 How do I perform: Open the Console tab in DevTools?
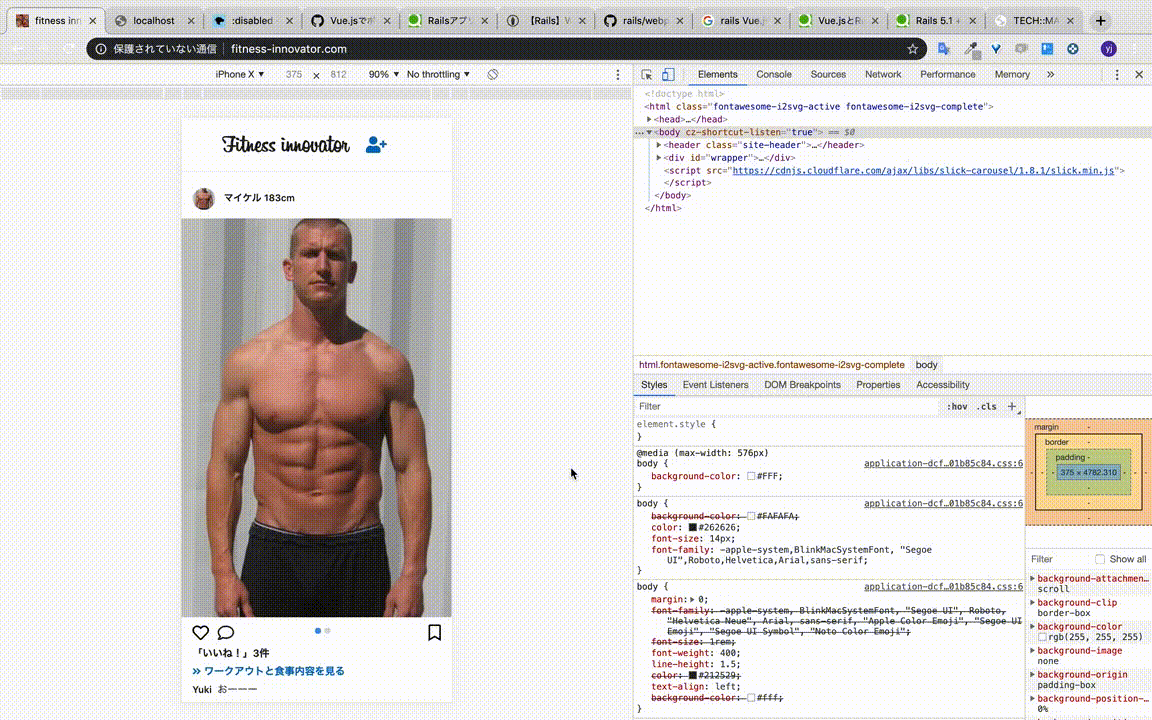[774, 75]
